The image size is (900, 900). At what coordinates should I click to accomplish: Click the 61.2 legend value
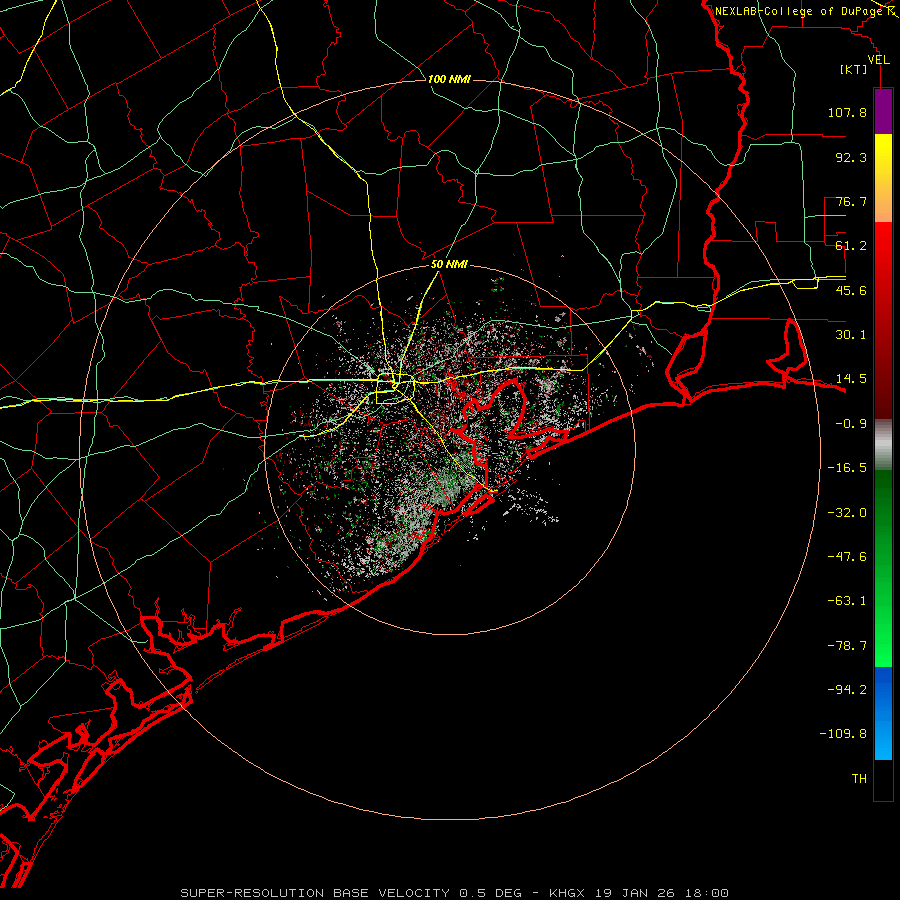[851, 246]
